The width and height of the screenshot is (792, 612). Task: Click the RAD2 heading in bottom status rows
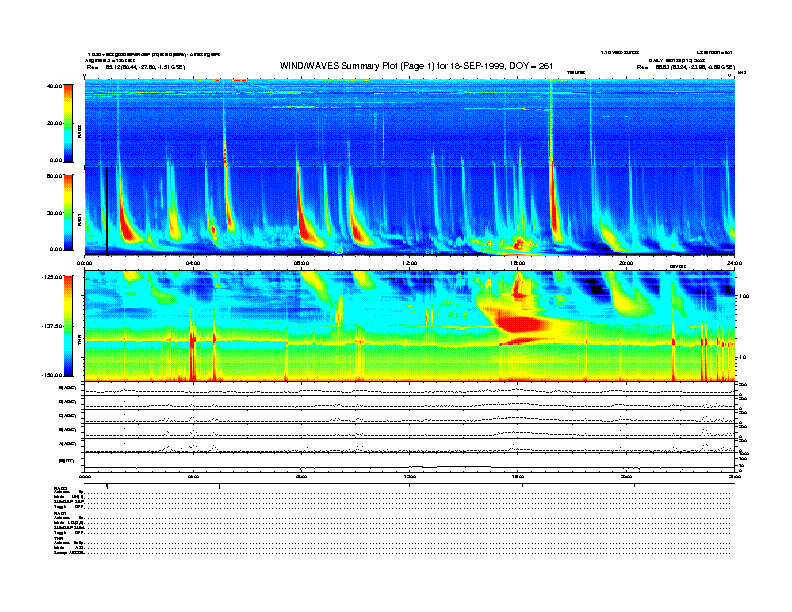click(x=61, y=488)
